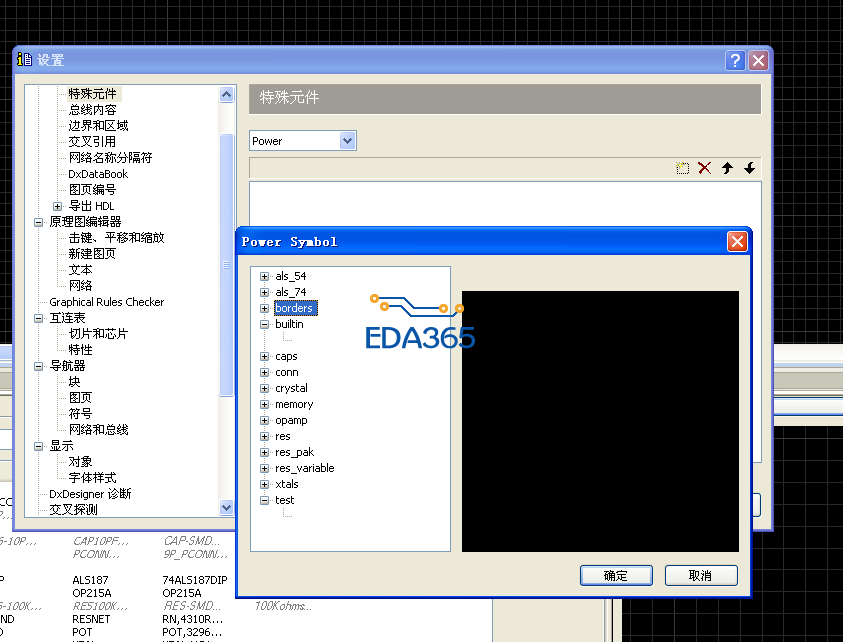Expand the crystal library node

coord(264,388)
